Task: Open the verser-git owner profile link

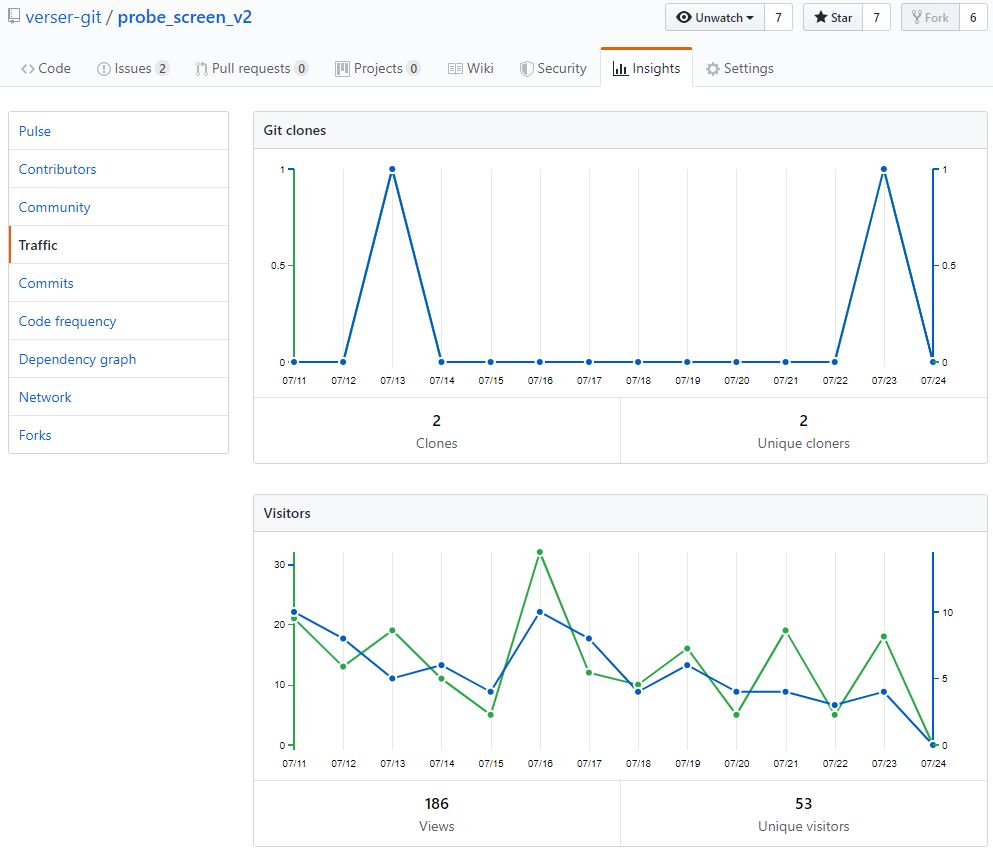Action: coord(62,17)
